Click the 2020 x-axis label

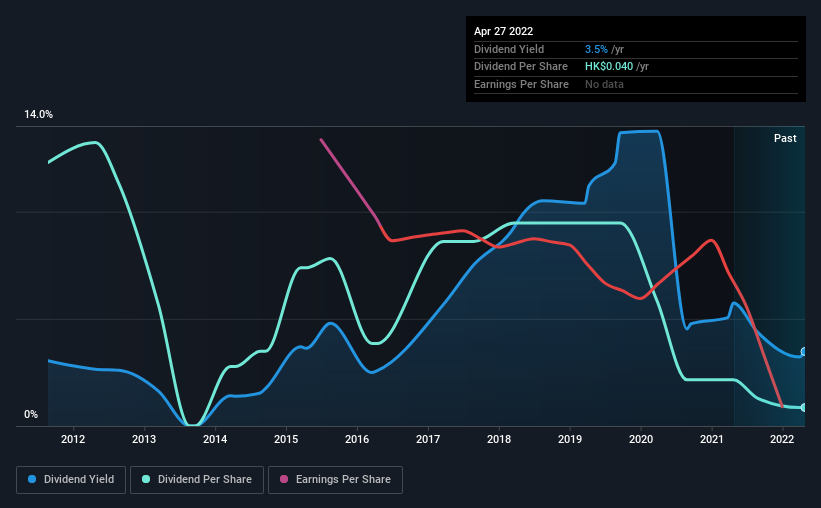click(641, 439)
